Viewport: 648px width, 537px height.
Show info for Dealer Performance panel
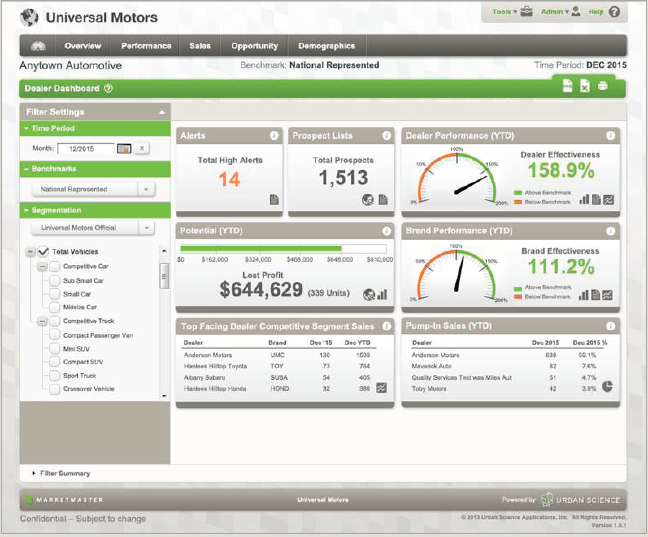(610, 136)
